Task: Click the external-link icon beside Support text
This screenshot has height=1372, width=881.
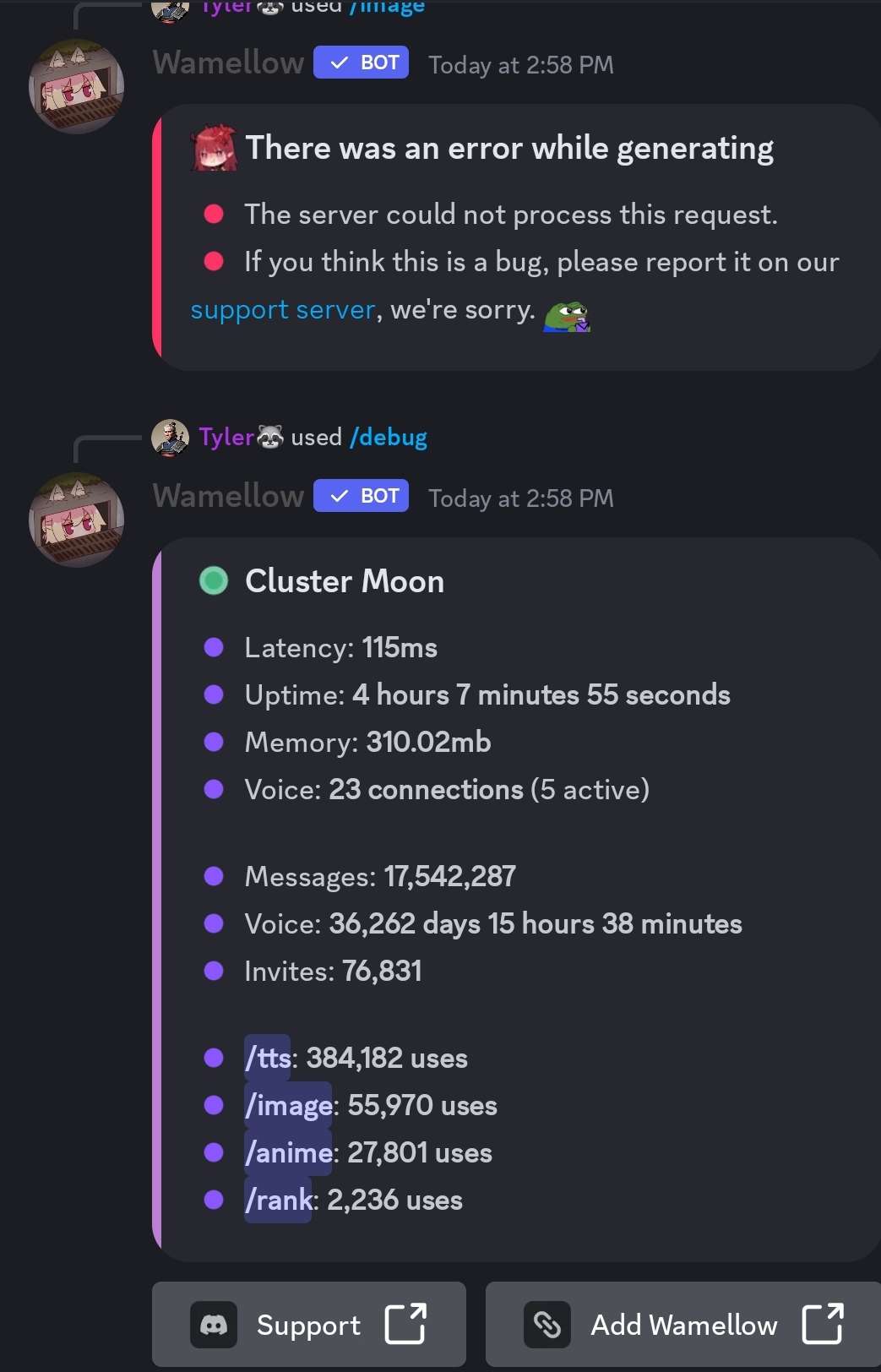Action: click(x=405, y=1325)
